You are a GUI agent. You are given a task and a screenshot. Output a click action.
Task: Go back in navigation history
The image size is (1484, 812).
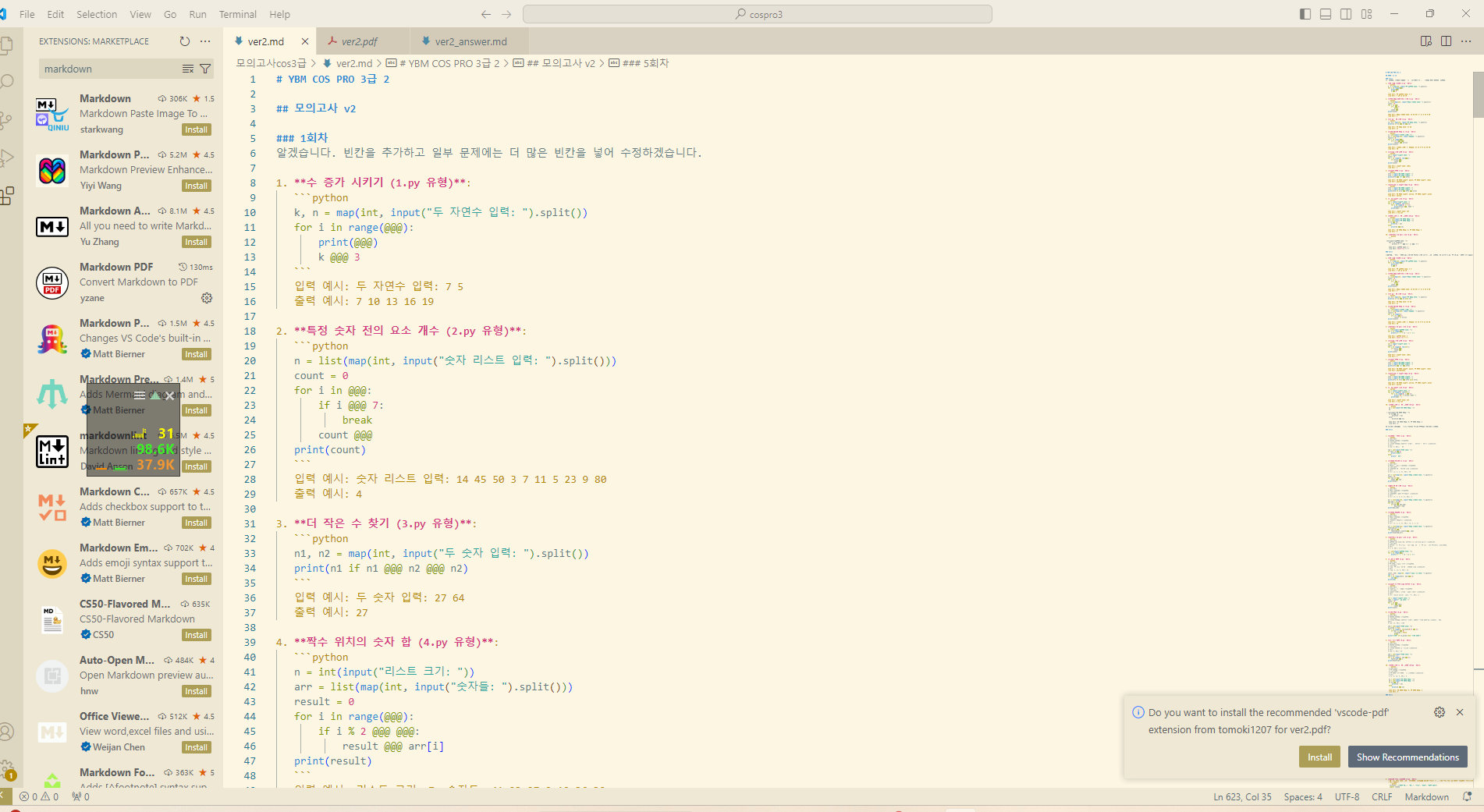tap(486, 14)
